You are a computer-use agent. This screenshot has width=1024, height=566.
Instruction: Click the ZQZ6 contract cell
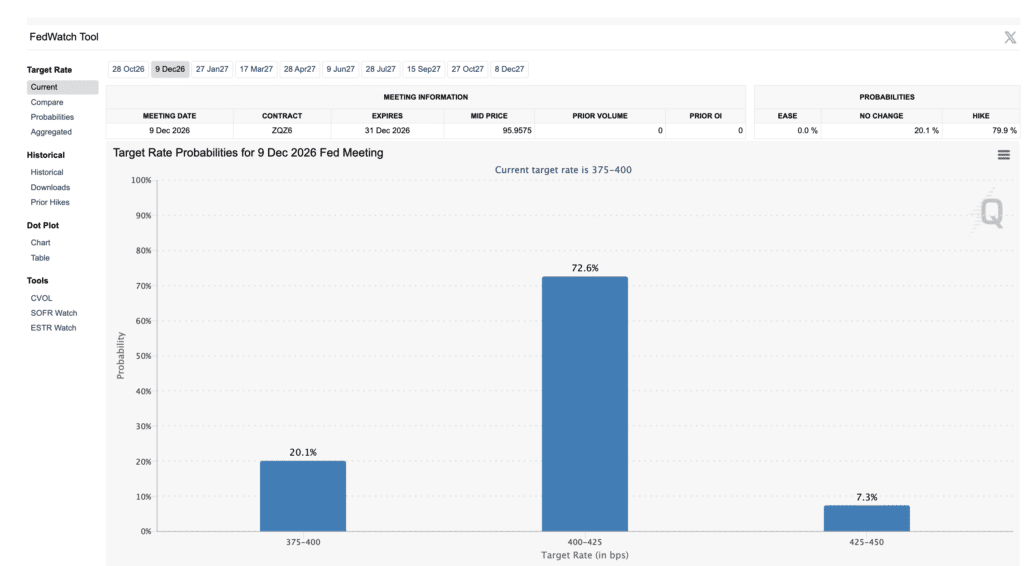[x=282, y=131]
